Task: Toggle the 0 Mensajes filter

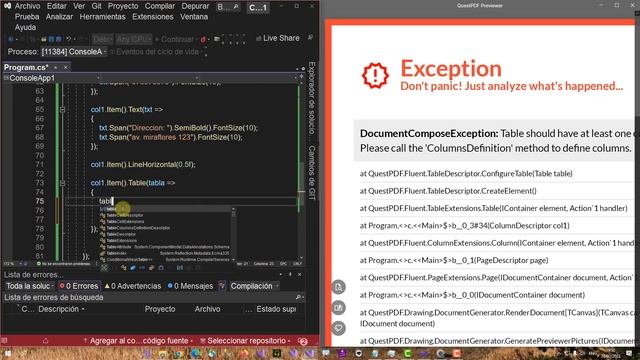Action: 190,286
